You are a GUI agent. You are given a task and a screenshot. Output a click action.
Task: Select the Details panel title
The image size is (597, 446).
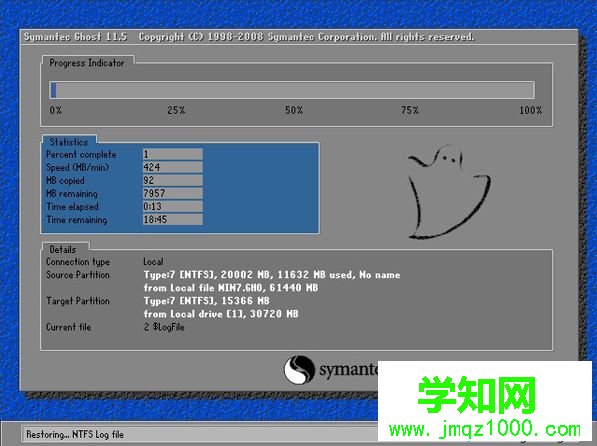point(63,249)
